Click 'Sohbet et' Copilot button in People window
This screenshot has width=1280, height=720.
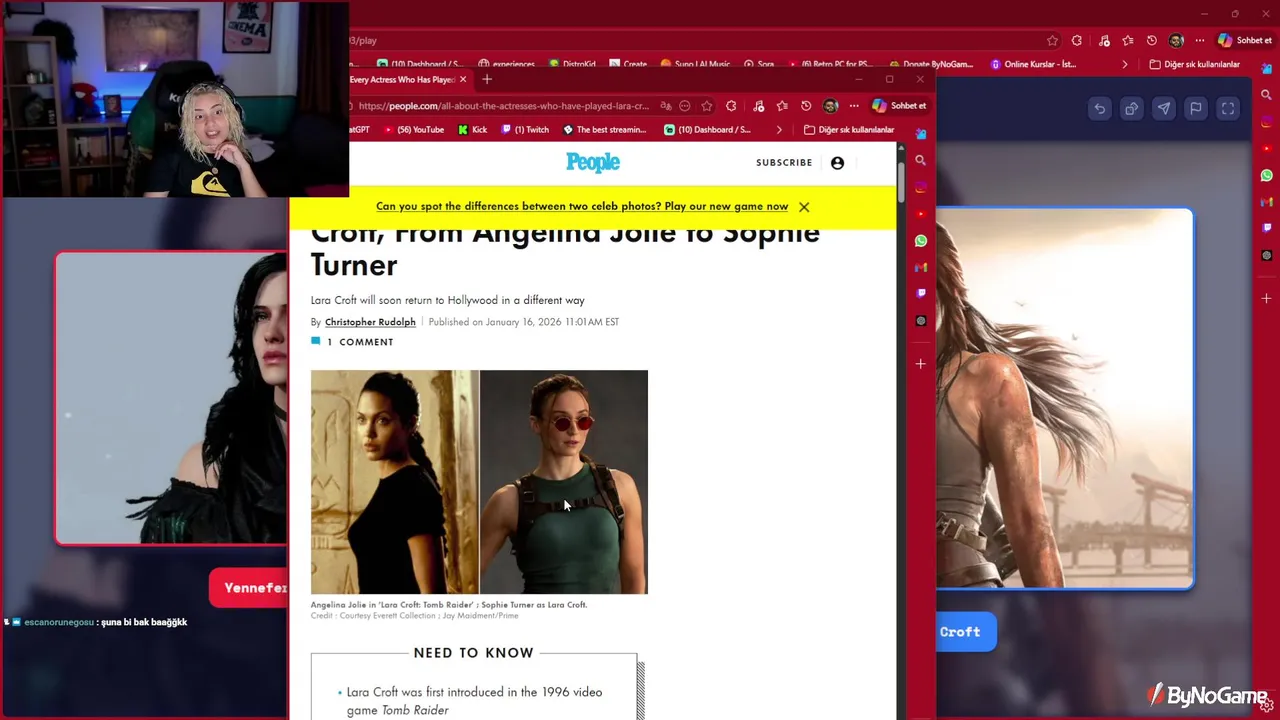tap(899, 106)
